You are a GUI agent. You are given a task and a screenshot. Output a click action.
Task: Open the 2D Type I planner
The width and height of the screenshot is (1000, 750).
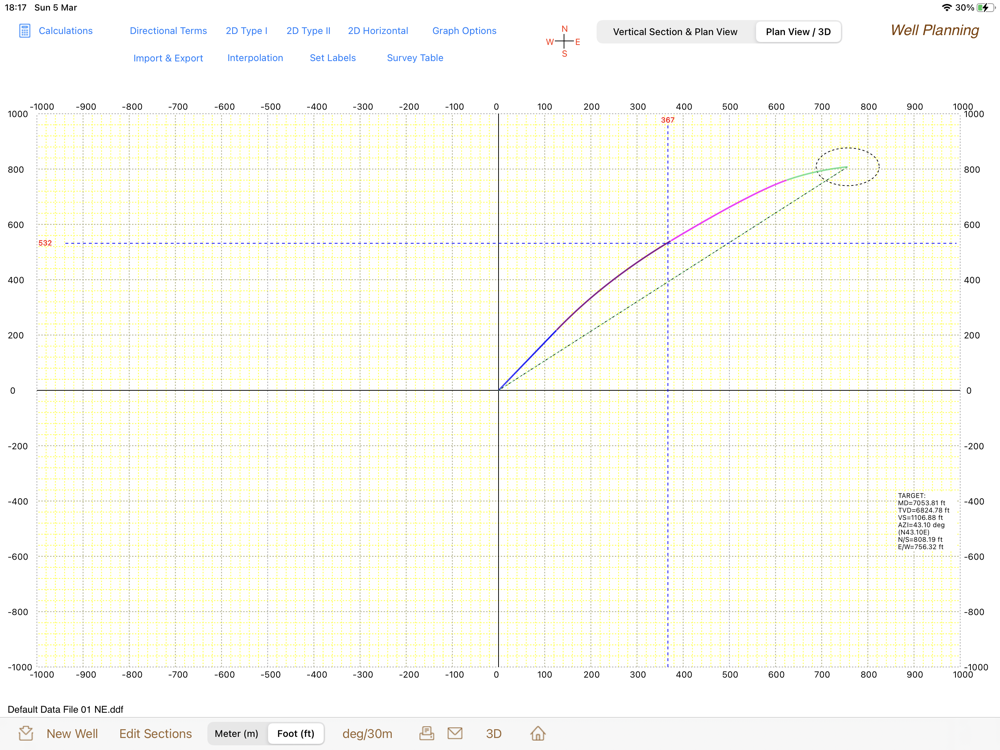(247, 31)
